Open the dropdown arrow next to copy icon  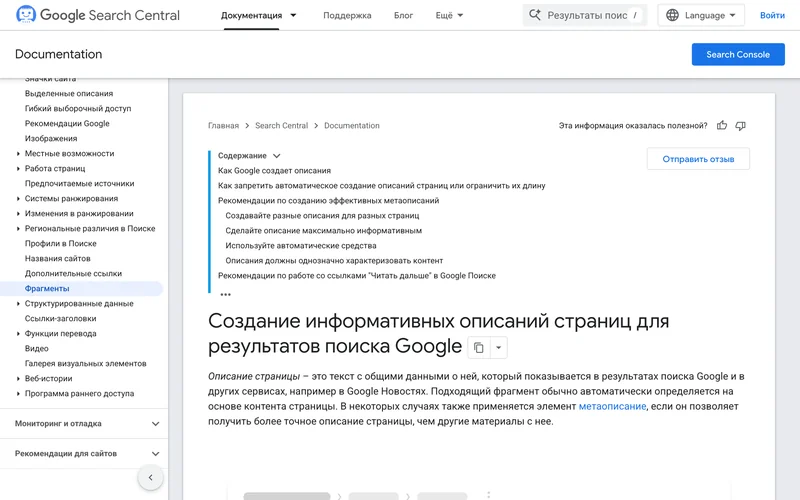[x=498, y=347]
